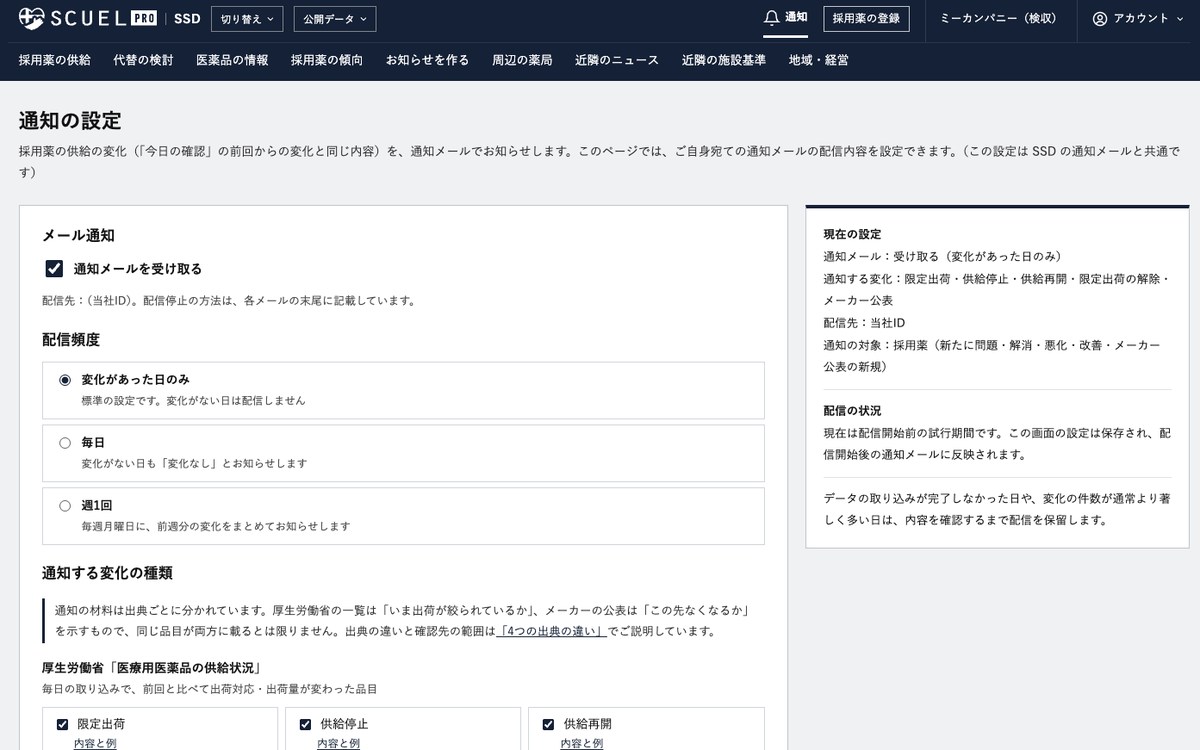
Task: Expand the アカウント menu
Action: click(1138, 18)
